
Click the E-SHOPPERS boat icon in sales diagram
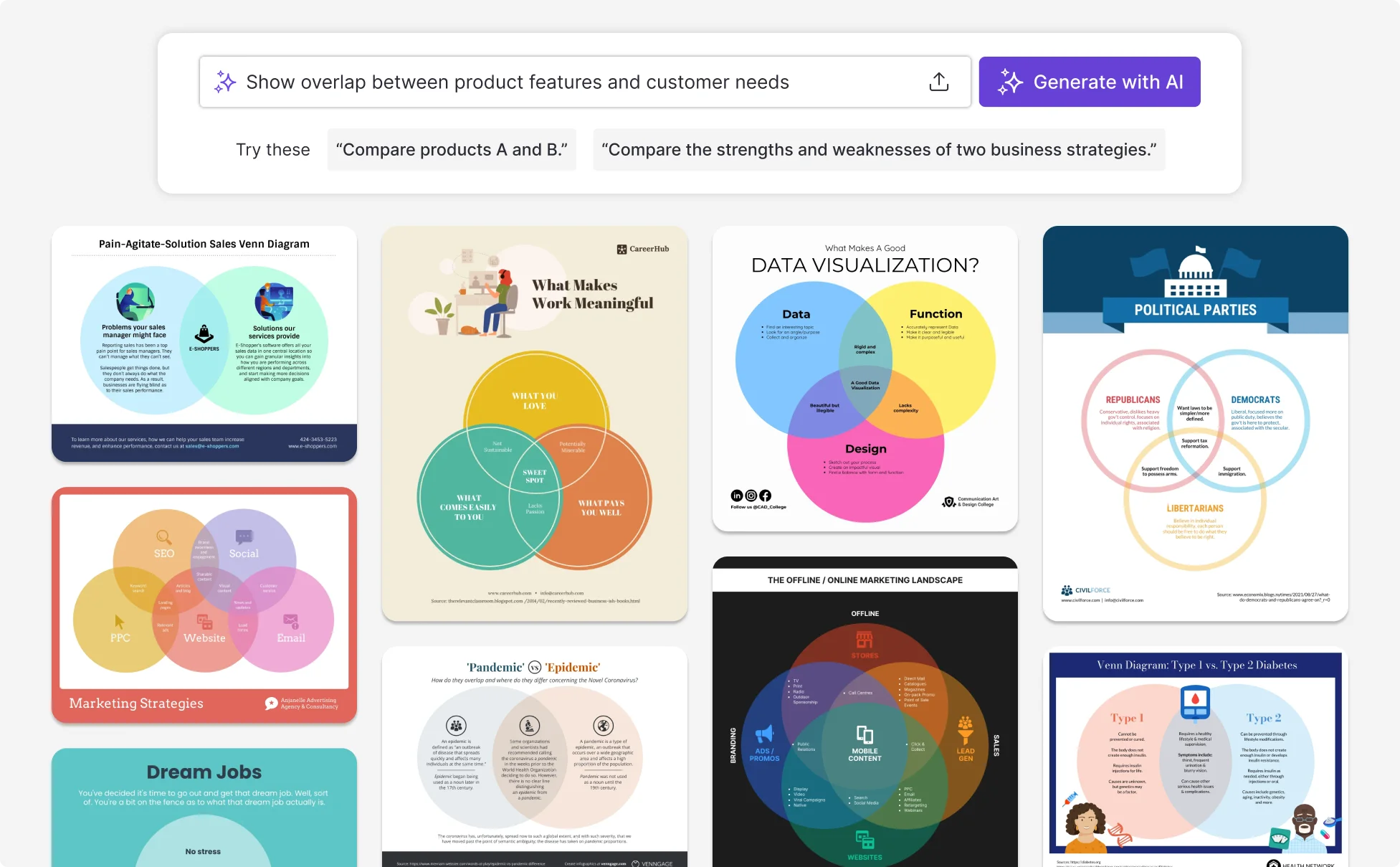point(204,333)
